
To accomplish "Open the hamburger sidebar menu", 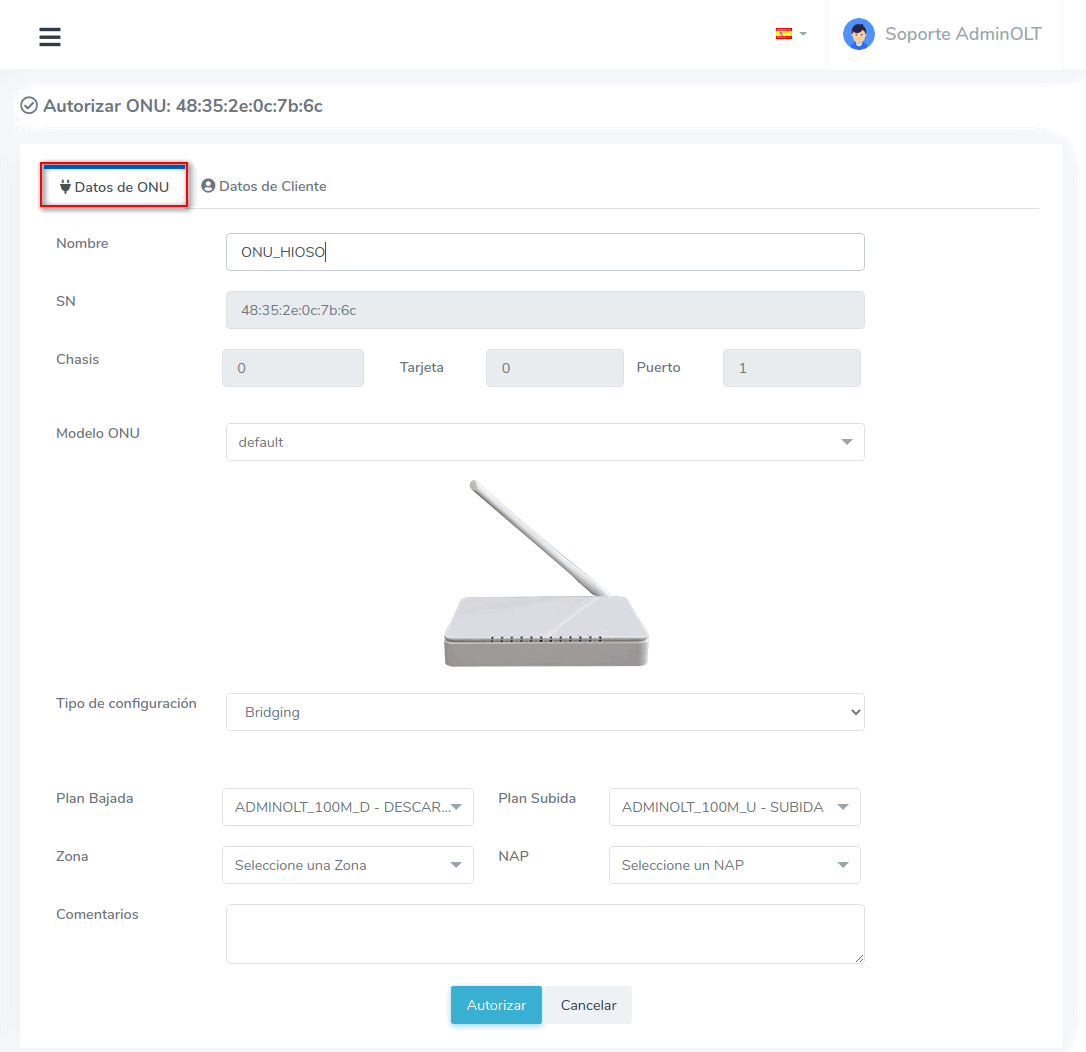I will click(x=50, y=37).
